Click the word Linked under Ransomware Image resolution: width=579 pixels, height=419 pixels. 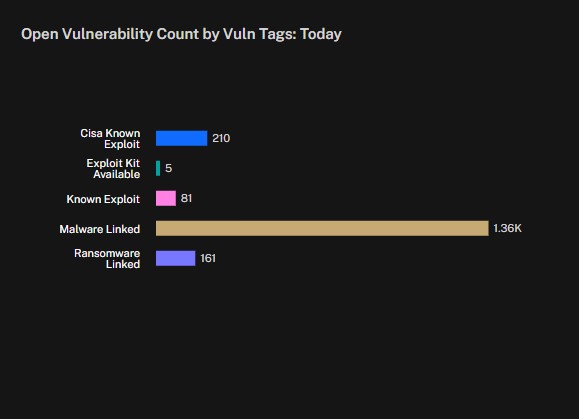tap(123, 264)
